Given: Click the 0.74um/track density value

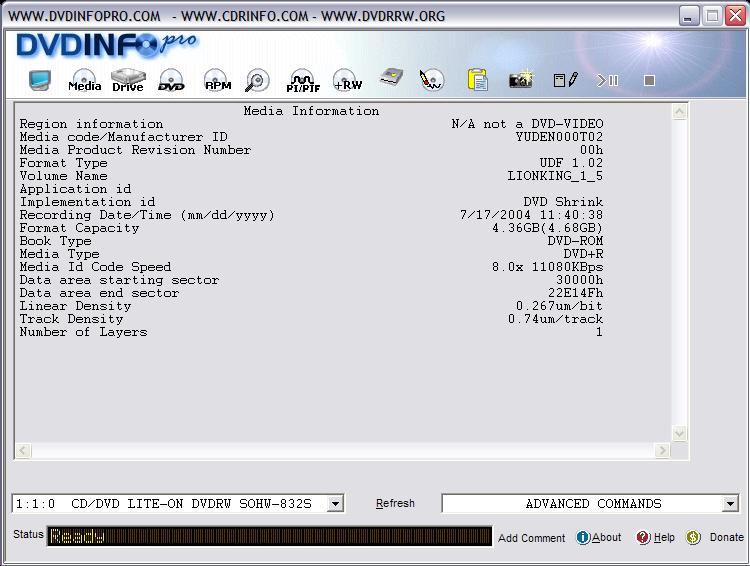Looking at the screenshot, I should point(555,319).
